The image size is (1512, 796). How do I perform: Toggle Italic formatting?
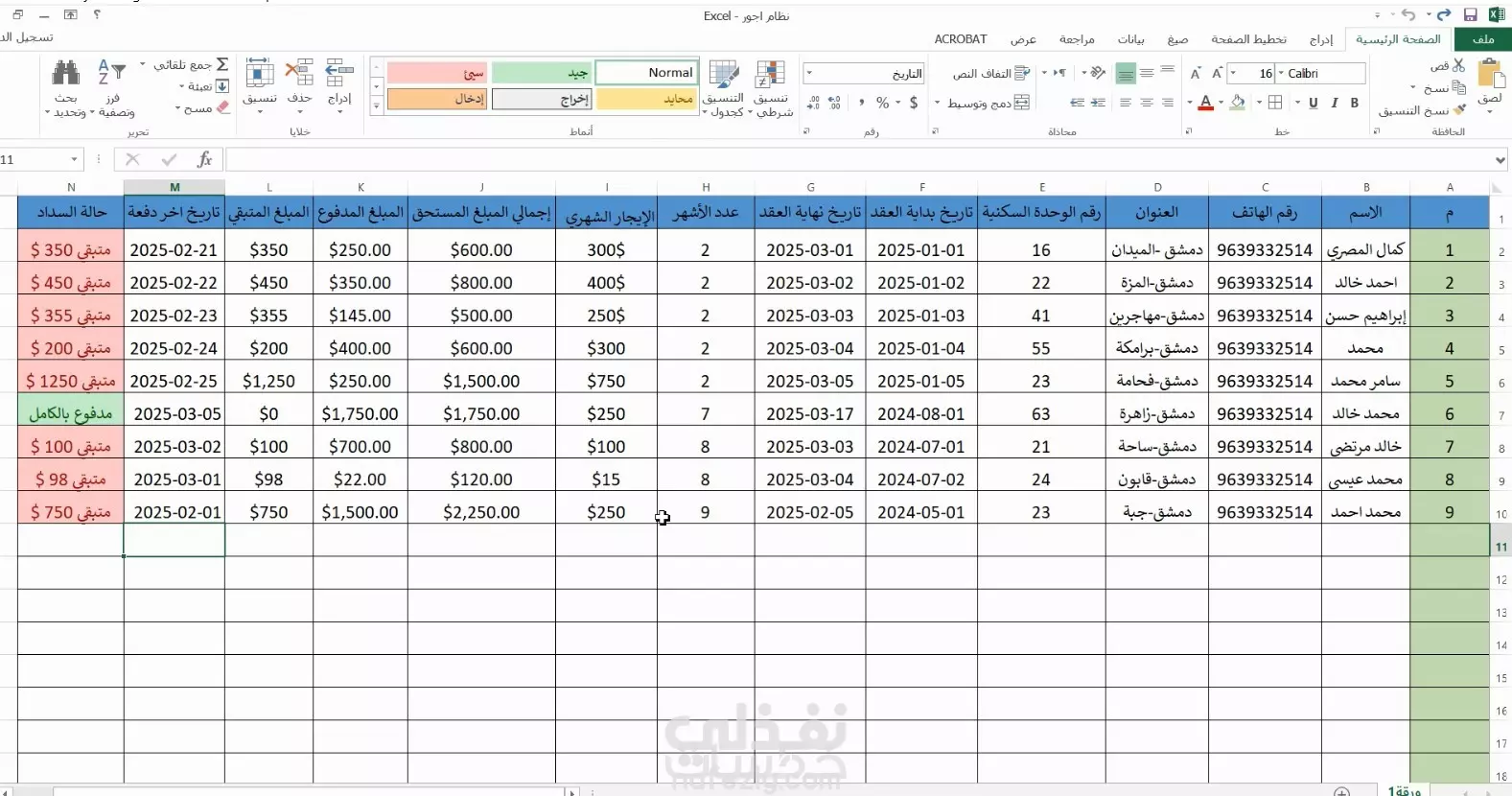(x=1334, y=103)
